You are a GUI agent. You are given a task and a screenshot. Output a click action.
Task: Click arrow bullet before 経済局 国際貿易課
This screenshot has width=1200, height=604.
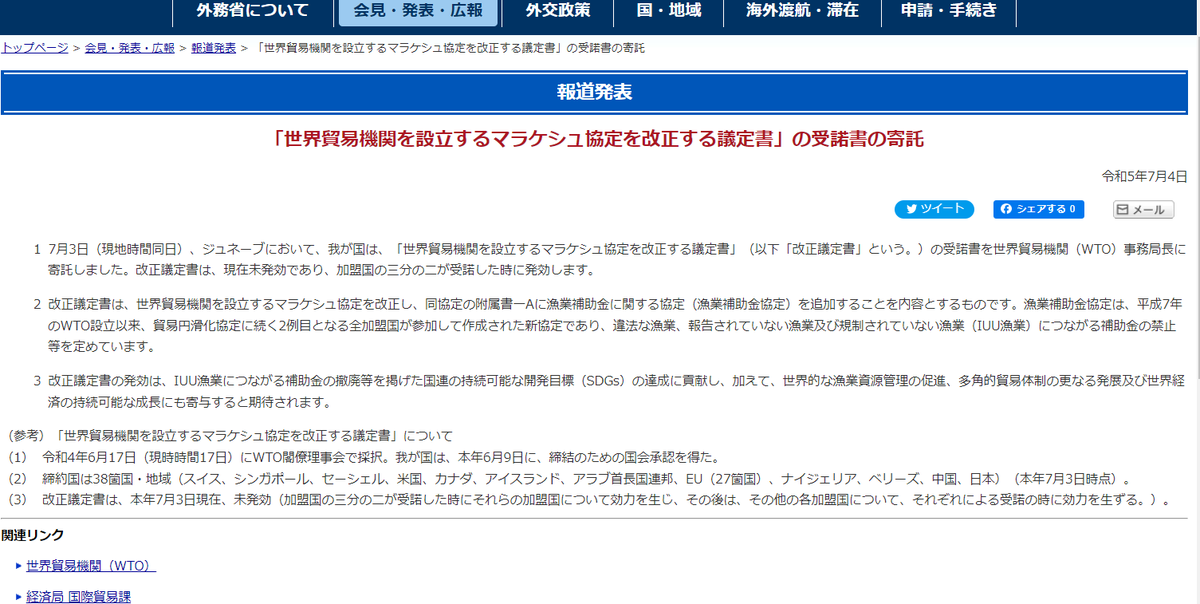(19, 598)
